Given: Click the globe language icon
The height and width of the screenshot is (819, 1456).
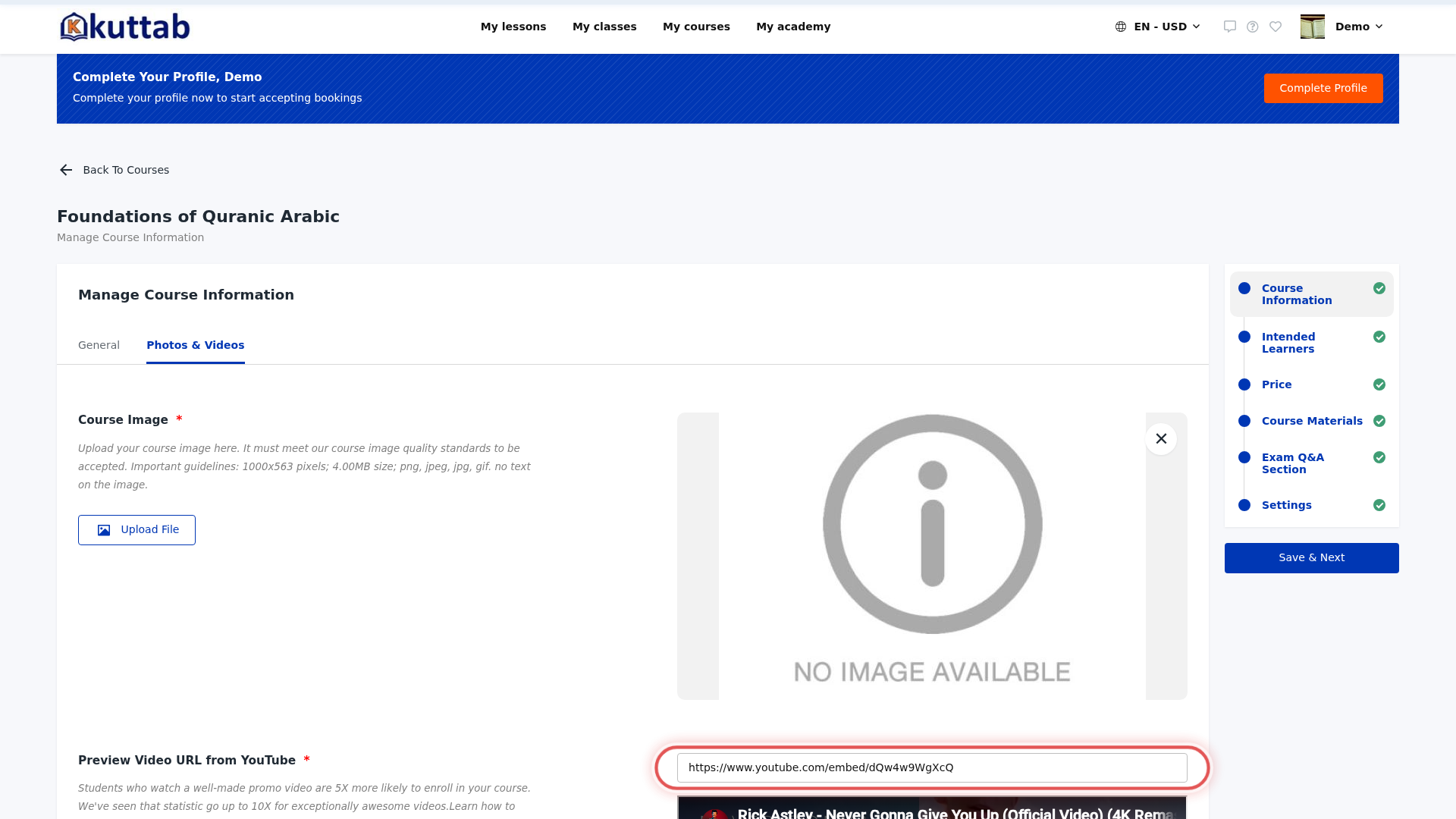Looking at the screenshot, I should [1121, 27].
